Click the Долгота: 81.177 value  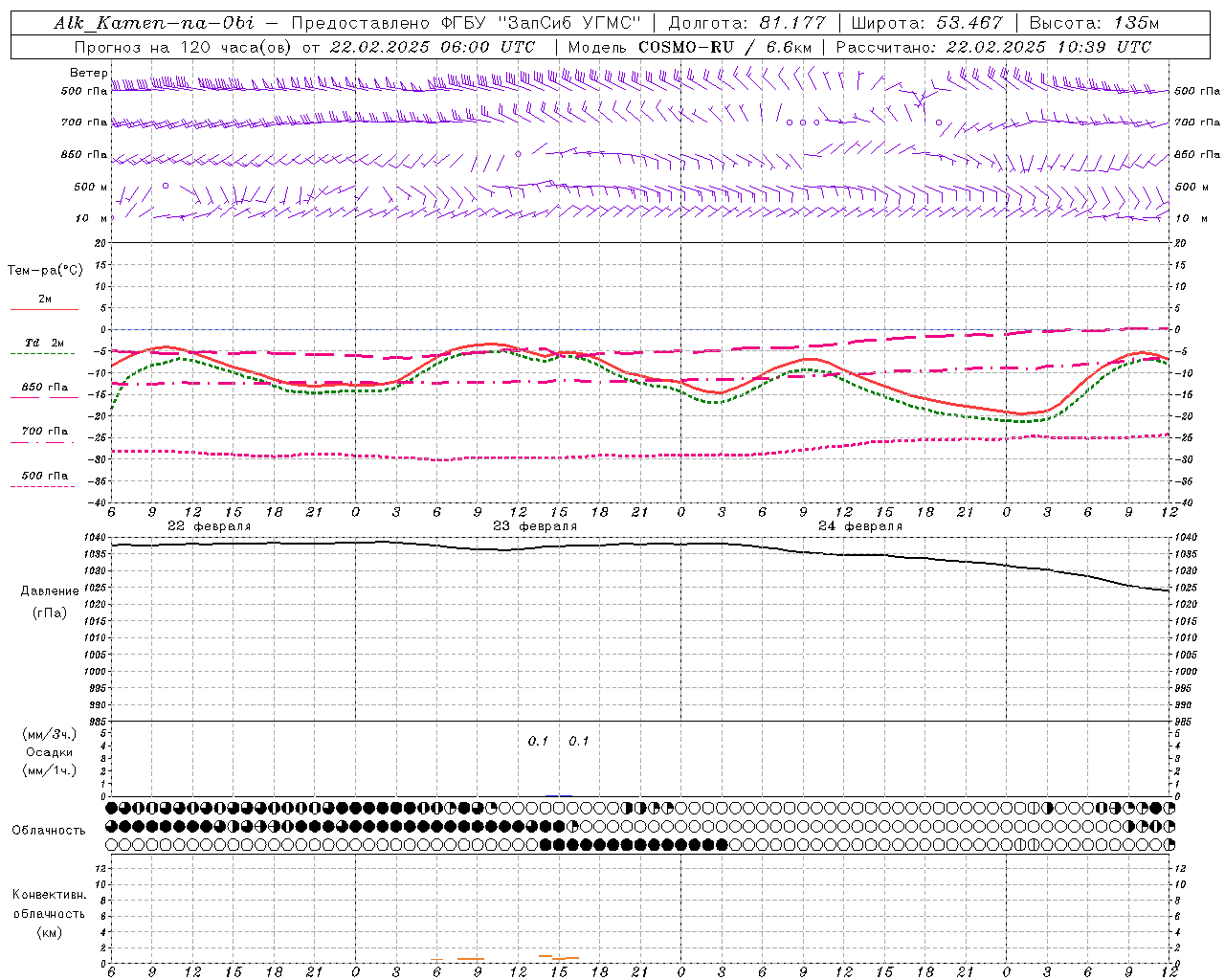pyautogui.click(x=746, y=23)
